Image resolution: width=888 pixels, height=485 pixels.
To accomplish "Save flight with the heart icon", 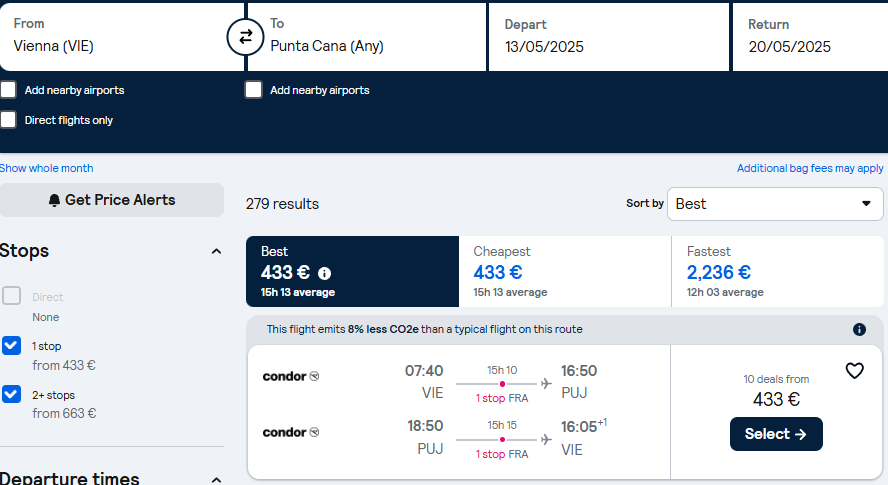I will pyautogui.click(x=855, y=371).
